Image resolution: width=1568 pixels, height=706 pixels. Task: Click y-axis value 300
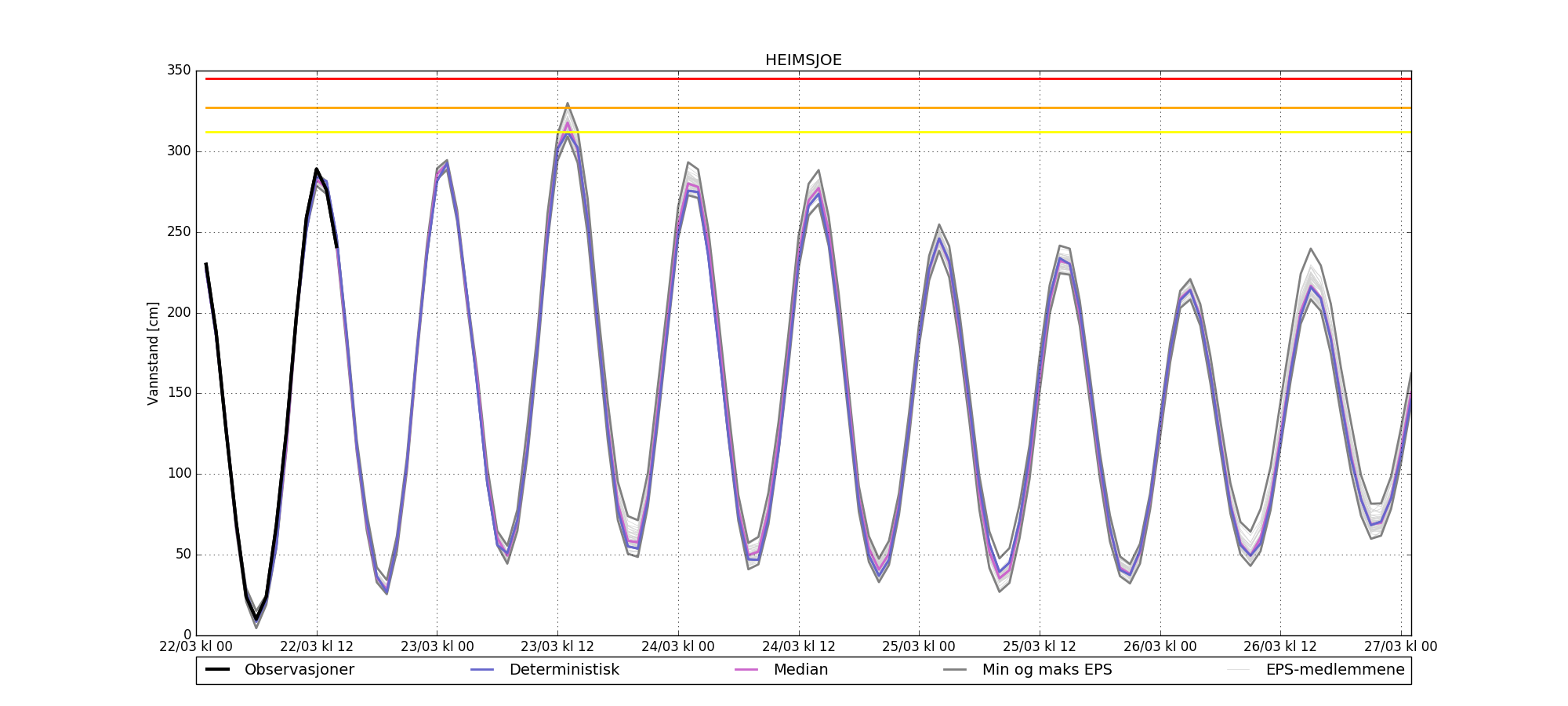click(x=179, y=151)
